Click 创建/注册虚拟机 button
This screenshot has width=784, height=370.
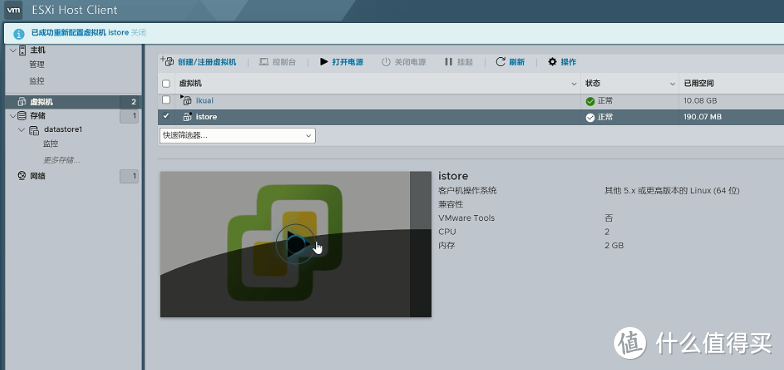(207, 62)
